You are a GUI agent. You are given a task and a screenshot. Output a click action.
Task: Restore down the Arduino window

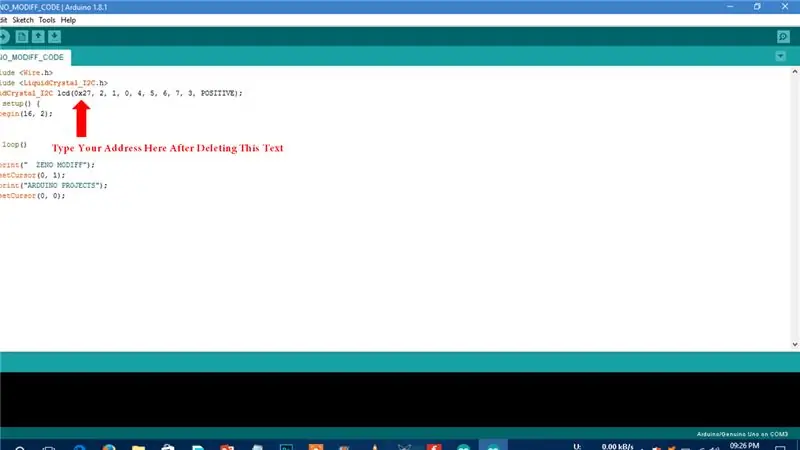coord(757,7)
